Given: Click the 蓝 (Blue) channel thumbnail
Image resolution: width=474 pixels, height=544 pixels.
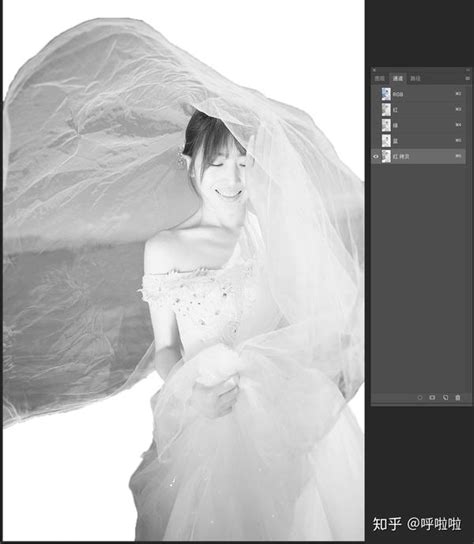Looking at the screenshot, I should click(x=386, y=141).
